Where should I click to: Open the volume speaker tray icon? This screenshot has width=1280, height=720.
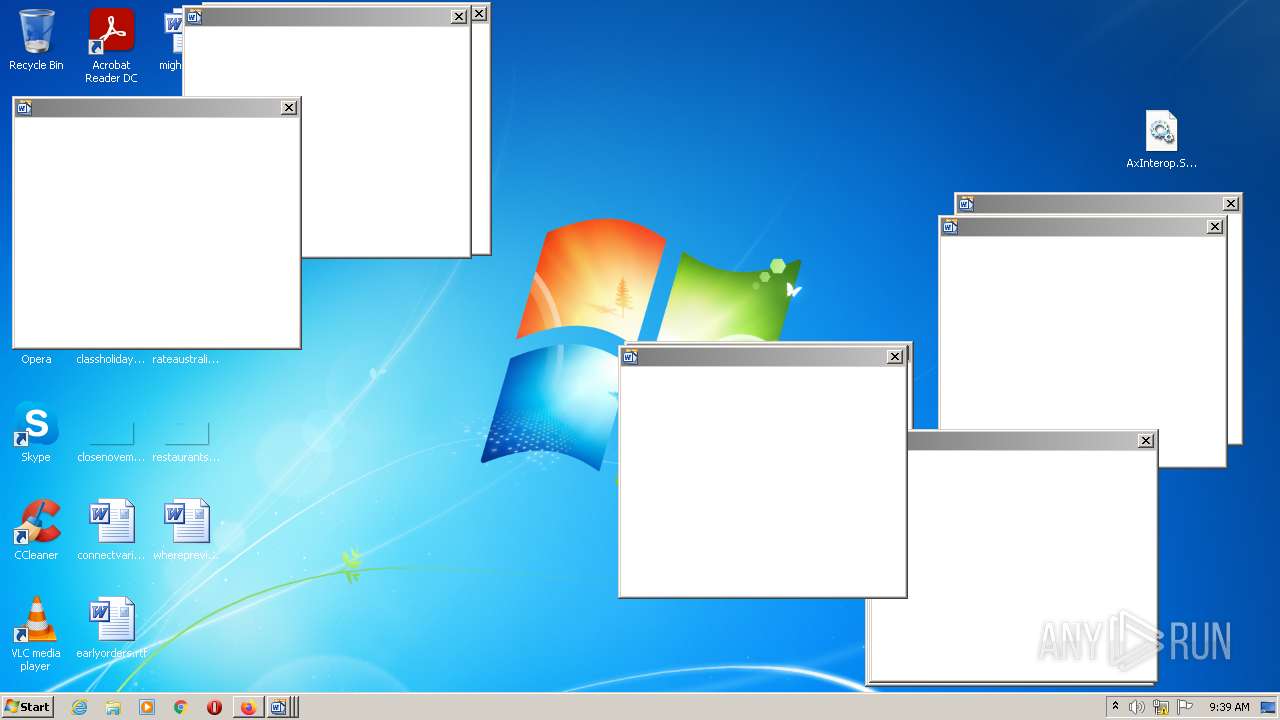click(x=1137, y=707)
